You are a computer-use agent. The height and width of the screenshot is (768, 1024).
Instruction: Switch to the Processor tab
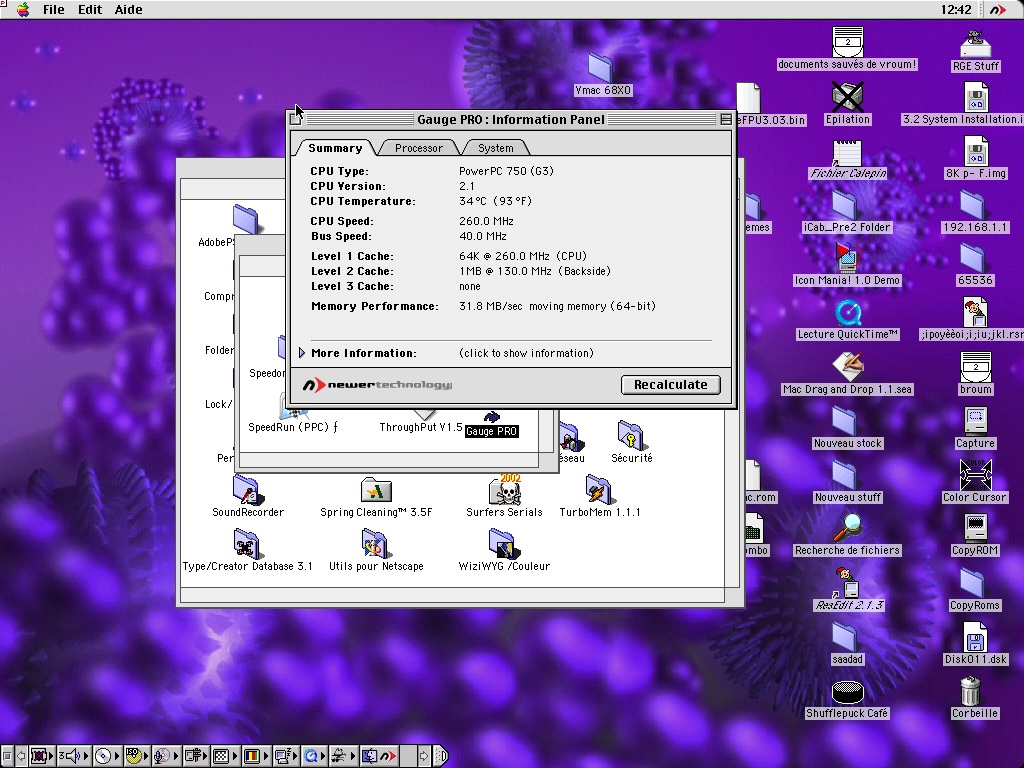(x=419, y=148)
